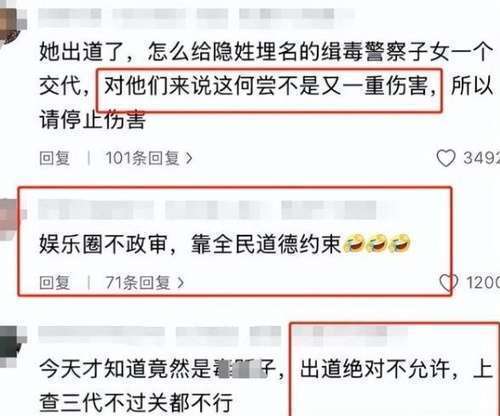Click like count 3492 on first comment
Image resolution: width=500 pixels, height=416 pixels.
(482, 158)
